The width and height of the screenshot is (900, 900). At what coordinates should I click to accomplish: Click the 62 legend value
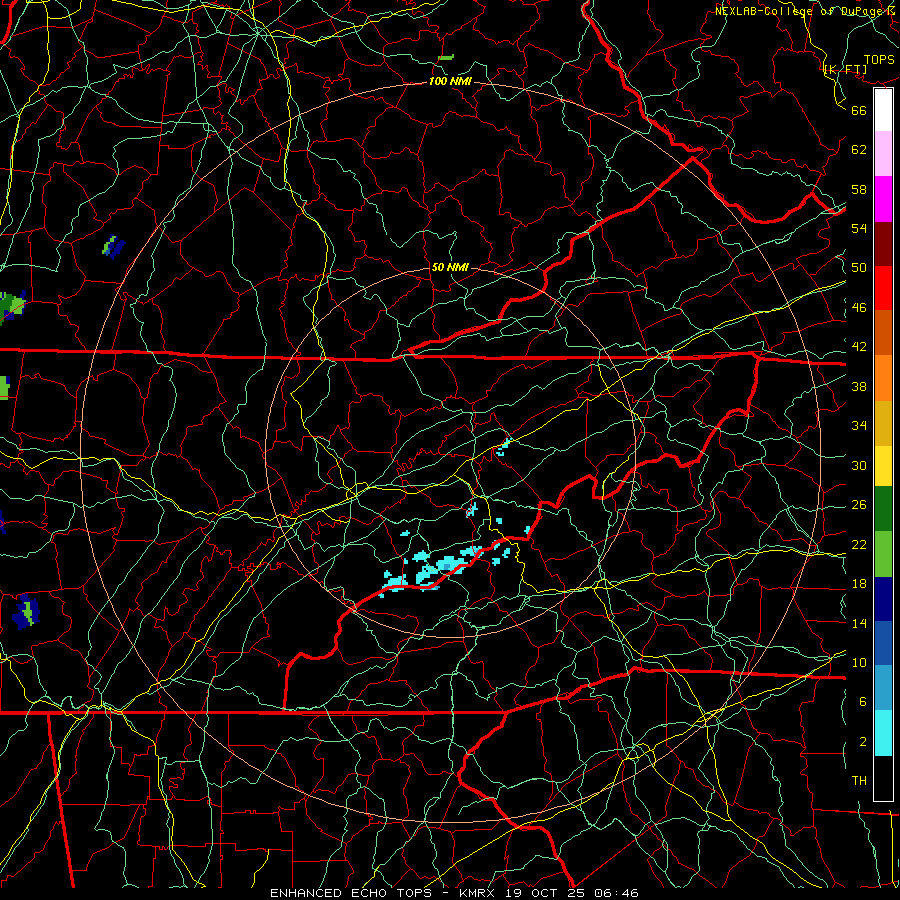click(x=859, y=150)
